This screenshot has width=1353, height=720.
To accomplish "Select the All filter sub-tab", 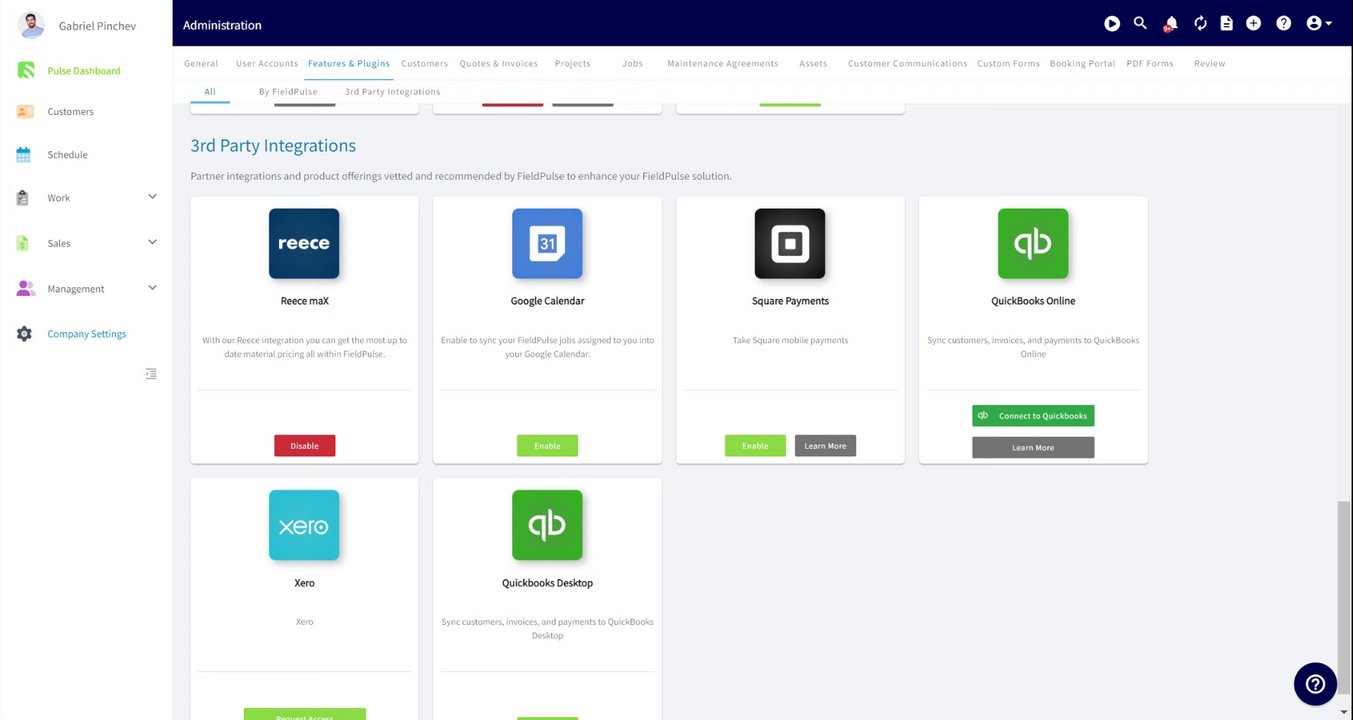I will [210, 91].
